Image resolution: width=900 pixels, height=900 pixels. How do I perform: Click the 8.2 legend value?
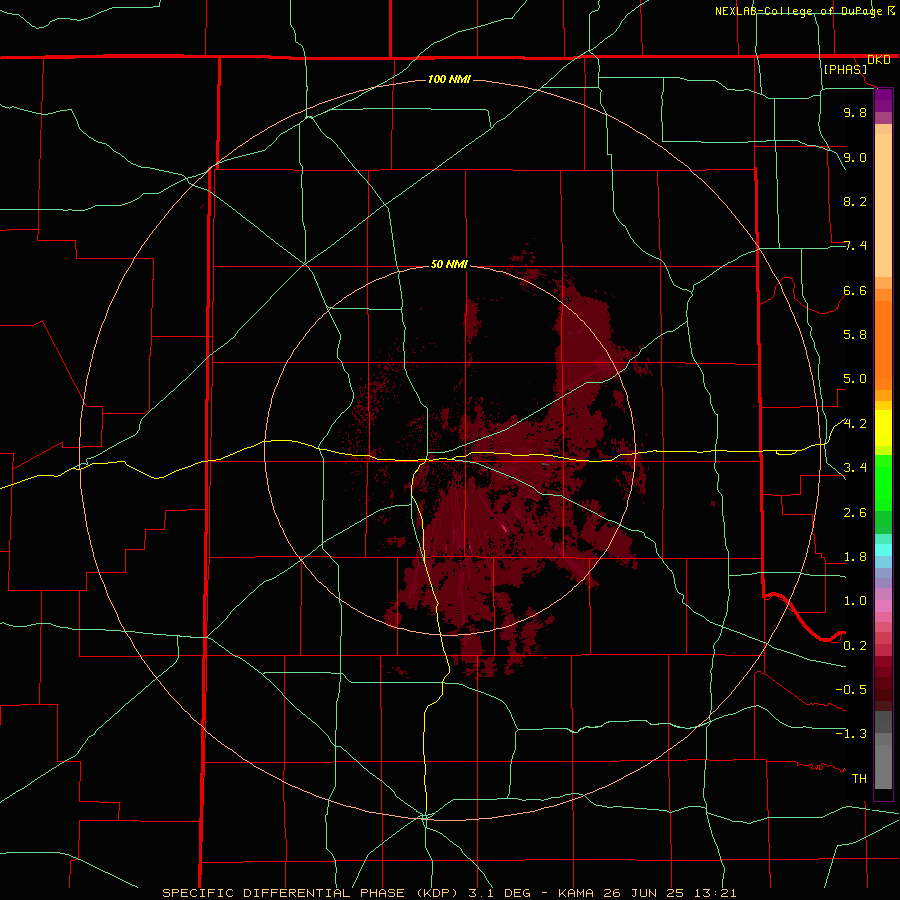(855, 201)
